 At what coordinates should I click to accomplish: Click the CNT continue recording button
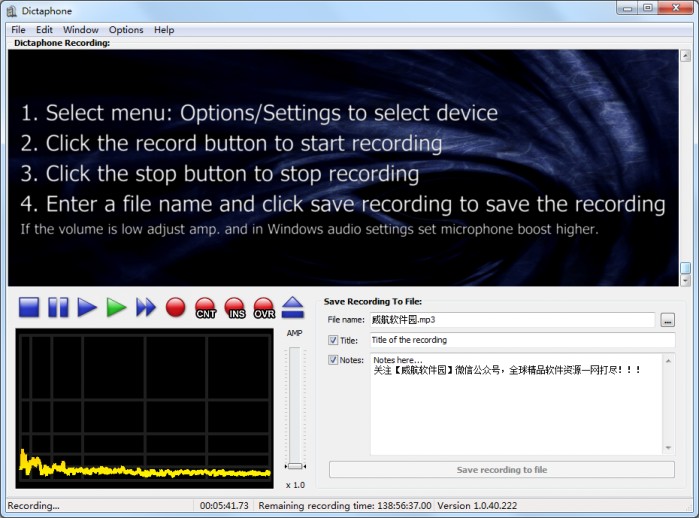[205, 308]
